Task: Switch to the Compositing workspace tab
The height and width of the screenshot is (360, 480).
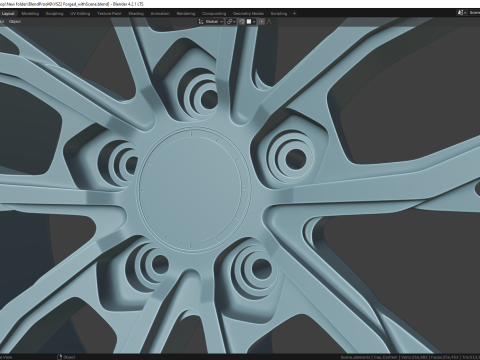Action: tap(214, 14)
